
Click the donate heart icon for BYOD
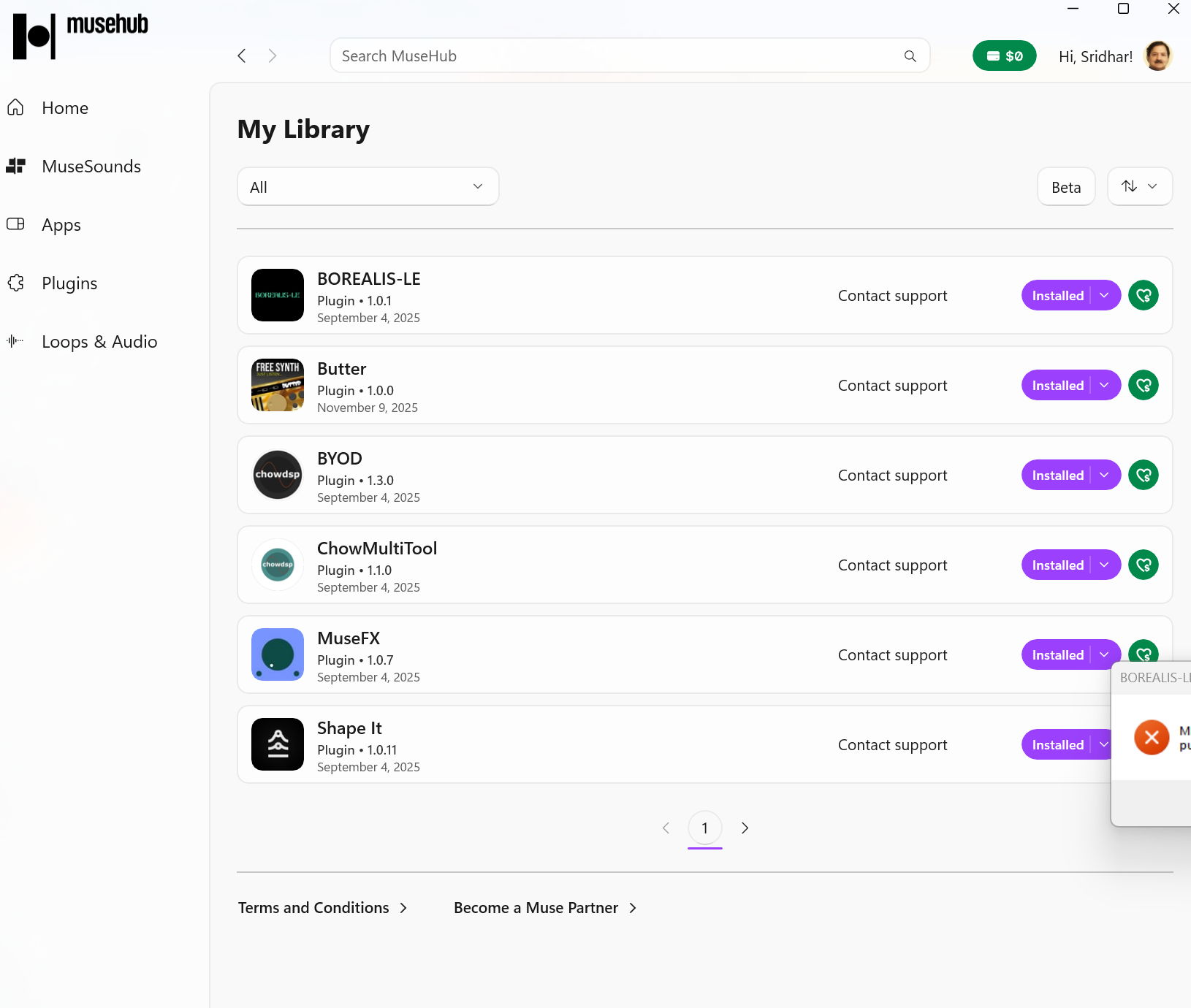pyautogui.click(x=1143, y=476)
